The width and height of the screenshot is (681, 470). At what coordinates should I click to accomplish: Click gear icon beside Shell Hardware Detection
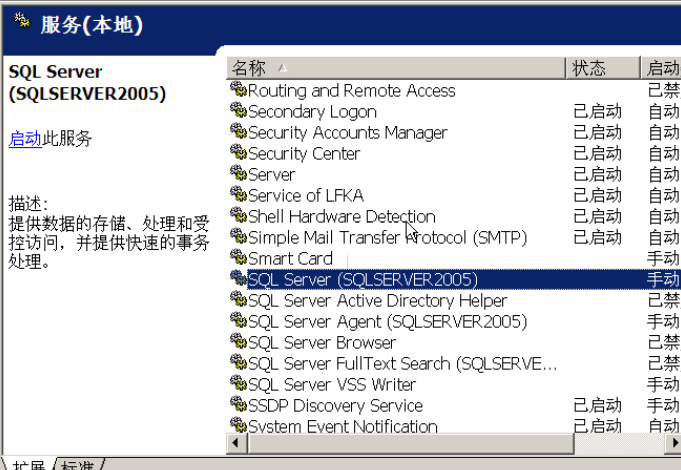tap(238, 215)
